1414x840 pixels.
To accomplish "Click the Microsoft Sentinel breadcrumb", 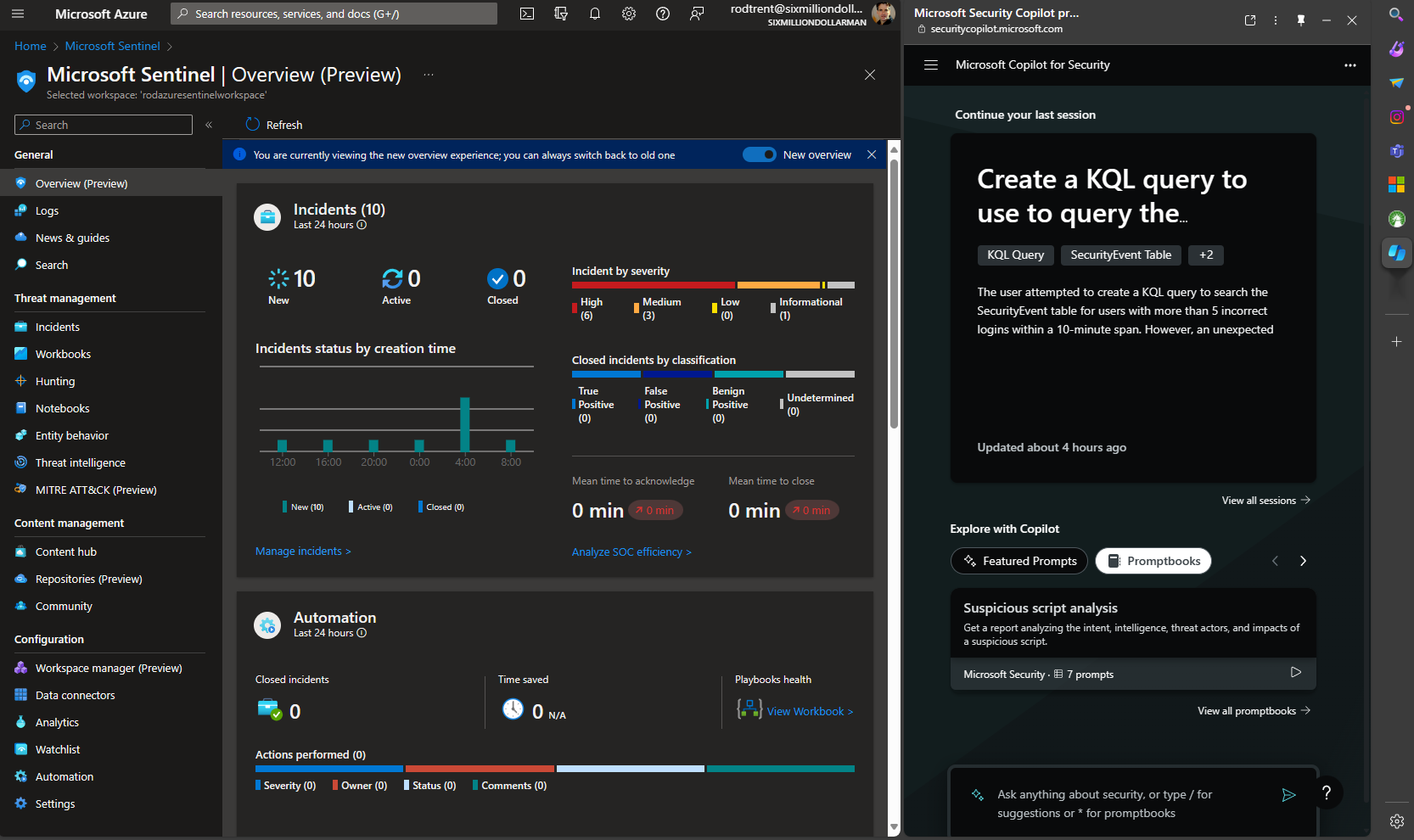I will pyautogui.click(x=112, y=46).
